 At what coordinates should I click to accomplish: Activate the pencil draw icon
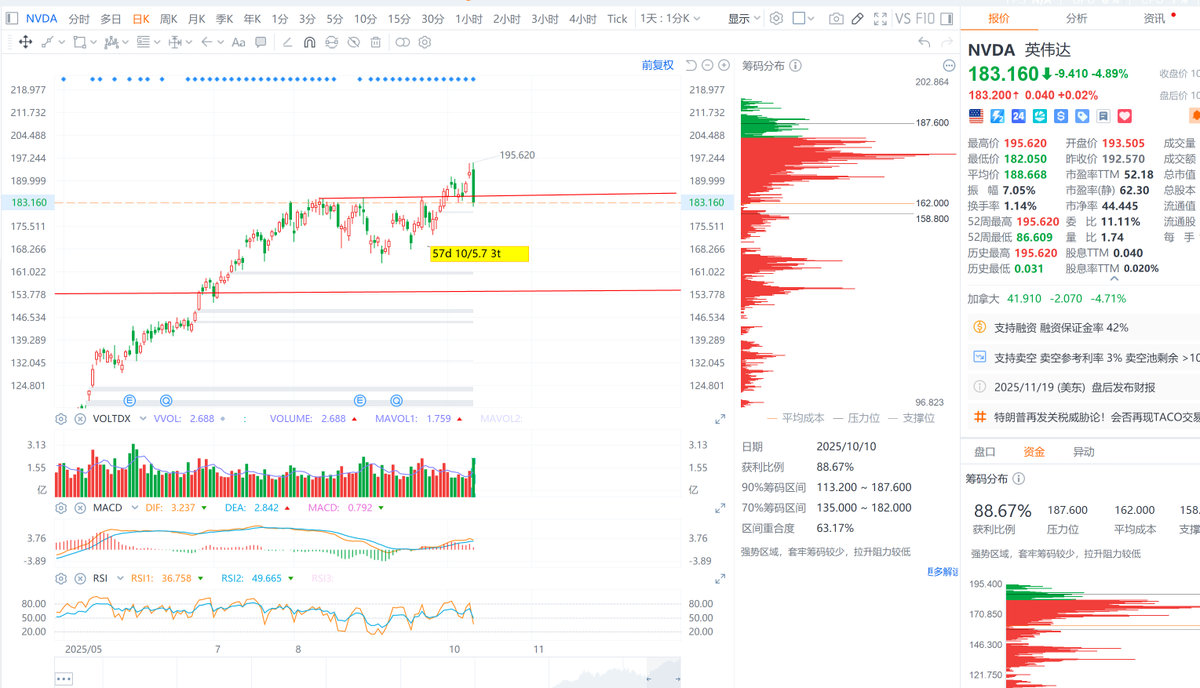tap(858, 19)
